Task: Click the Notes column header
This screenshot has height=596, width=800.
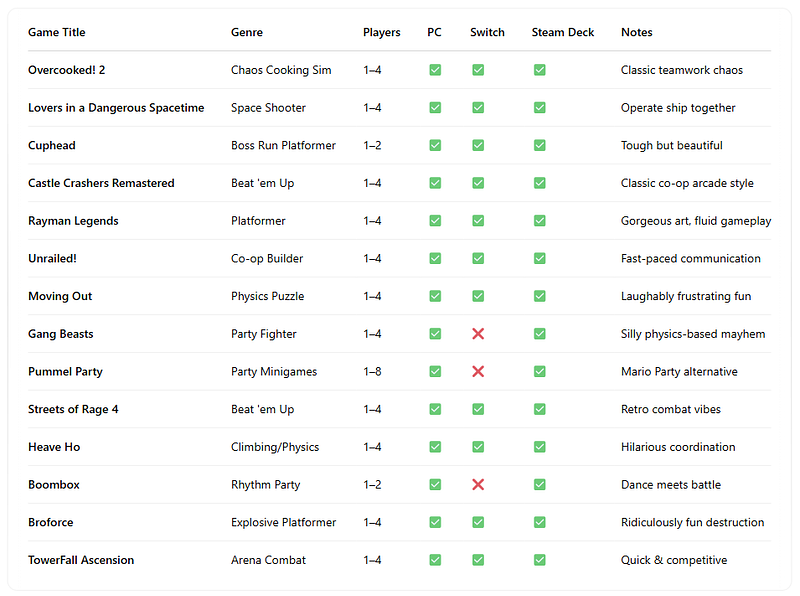Action: (637, 32)
